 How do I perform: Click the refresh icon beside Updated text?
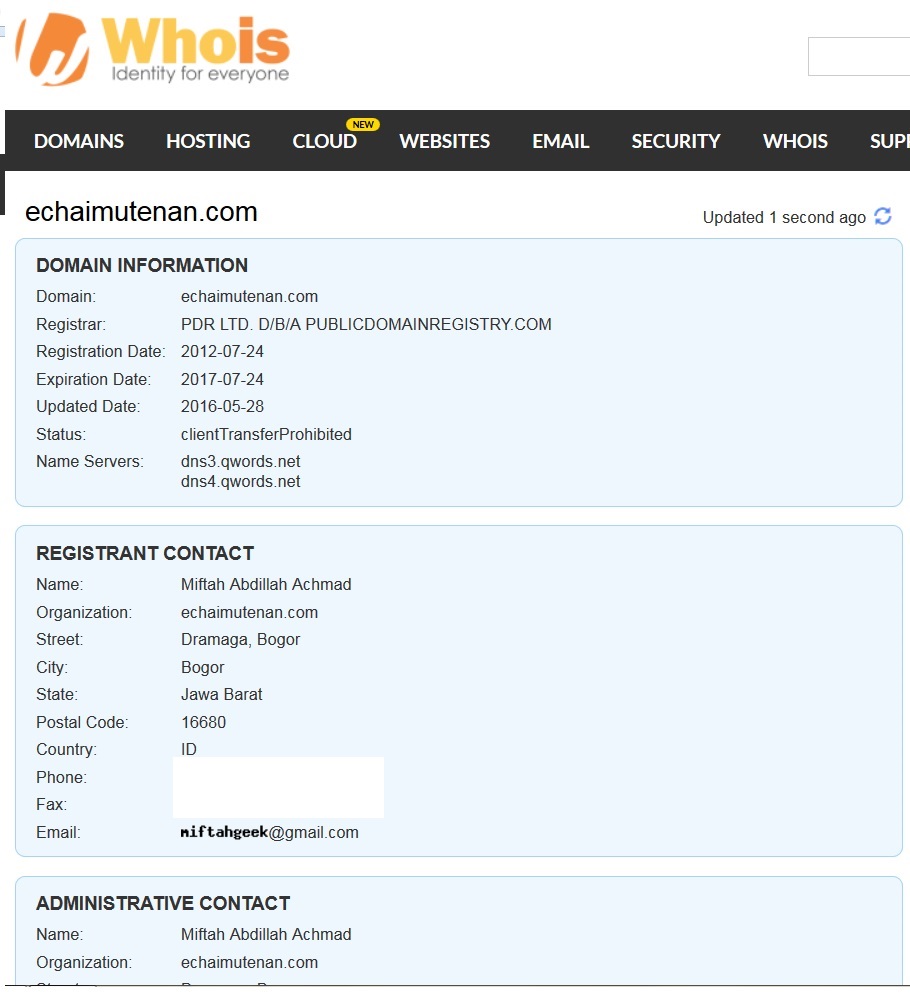click(x=883, y=216)
